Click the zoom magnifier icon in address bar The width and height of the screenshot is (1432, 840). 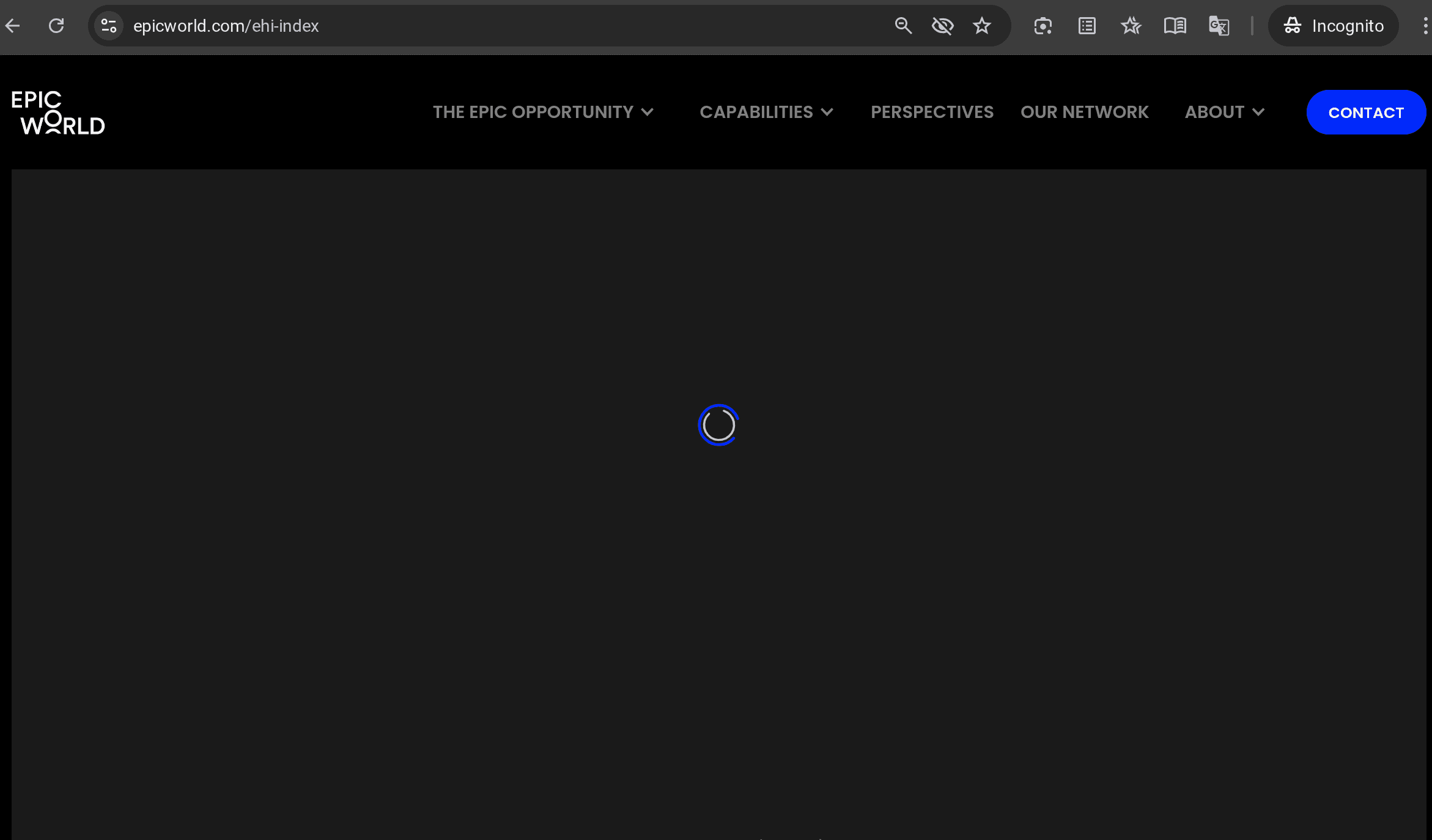click(x=903, y=26)
